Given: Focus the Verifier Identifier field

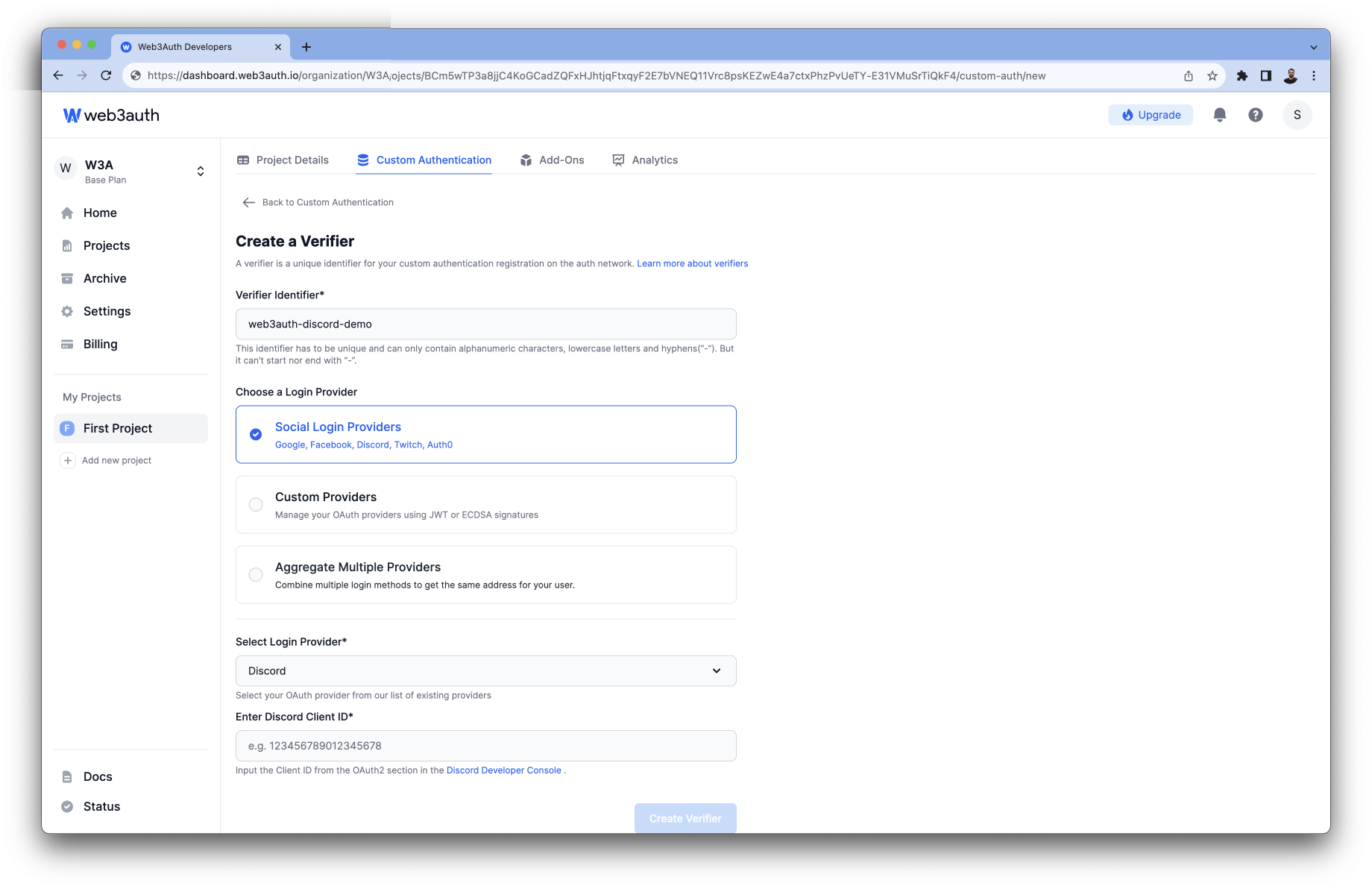Looking at the screenshot, I should [x=486, y=324].
